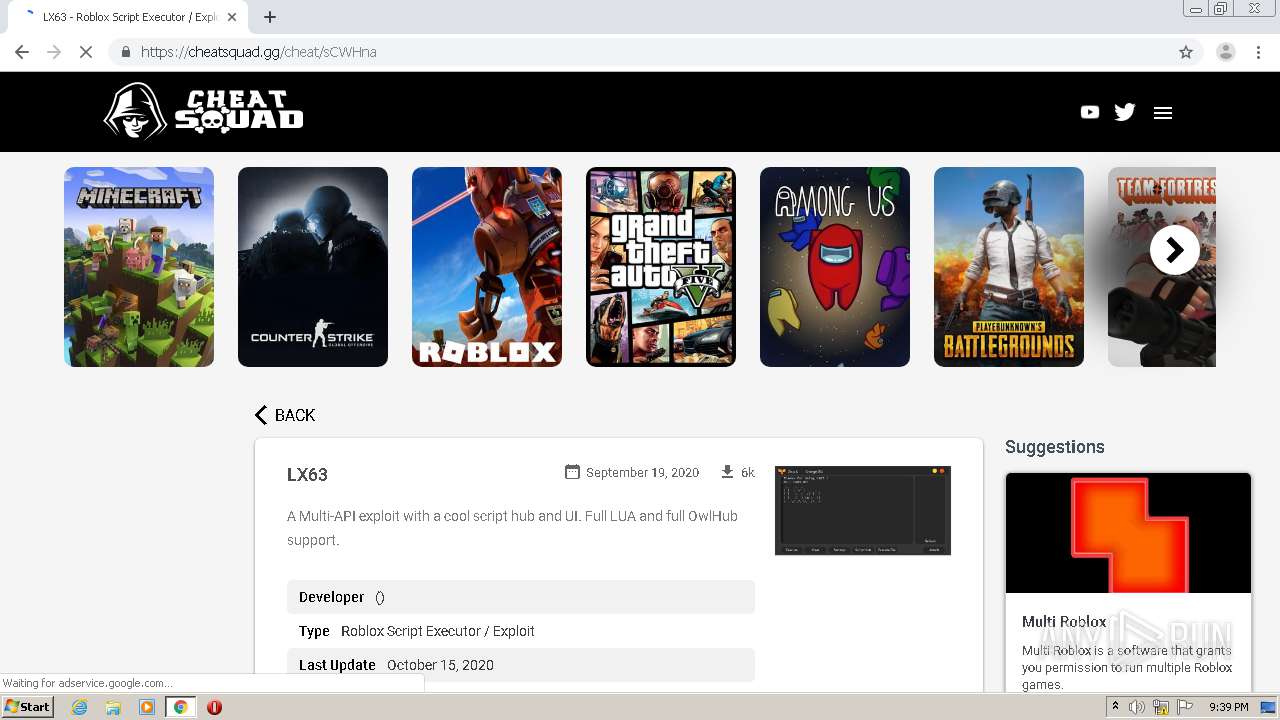This screenshot has height=720, width=1280.
Task: Select the Roblox game card
Action: (487, 267)
